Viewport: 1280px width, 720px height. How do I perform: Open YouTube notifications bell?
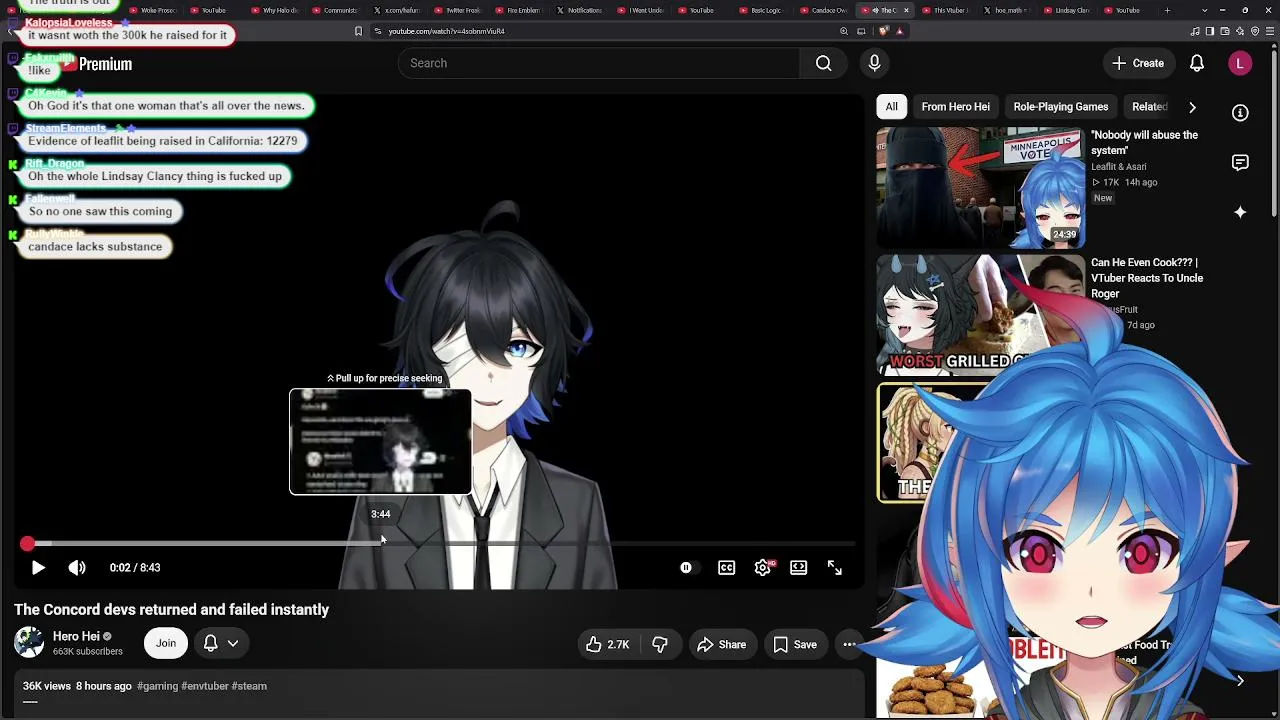point(1197,63)
